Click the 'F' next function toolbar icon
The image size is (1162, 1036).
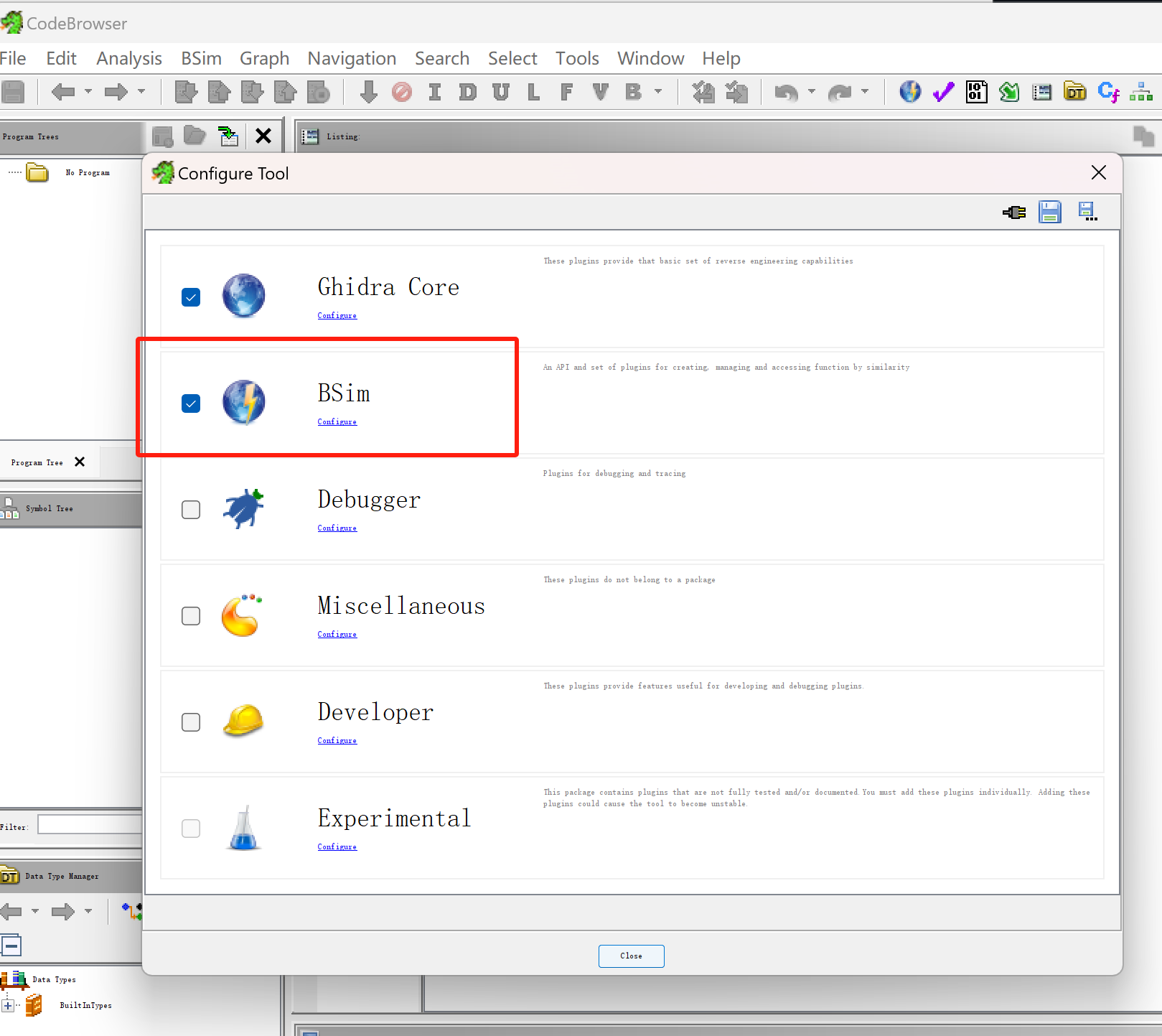click(x=567, y=92)
